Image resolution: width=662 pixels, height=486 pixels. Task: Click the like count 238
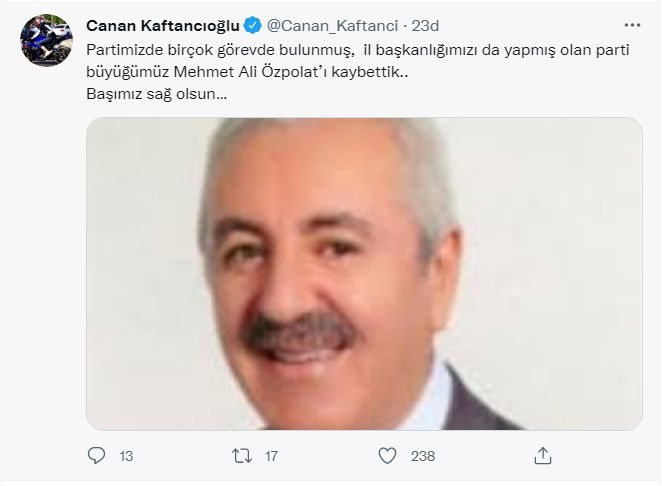coord(423,456)
